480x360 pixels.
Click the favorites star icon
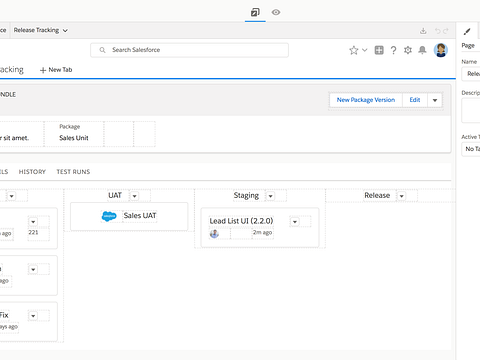coord(354,50)
